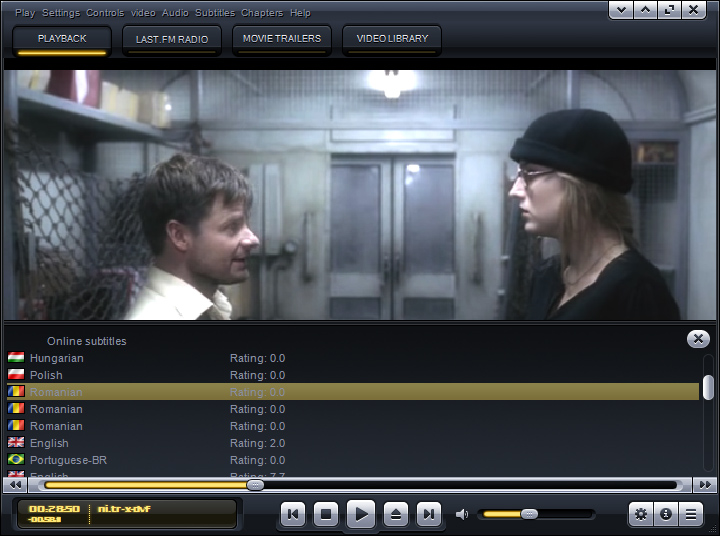
Task: Open the Settings menu
Action: point(61,13)
